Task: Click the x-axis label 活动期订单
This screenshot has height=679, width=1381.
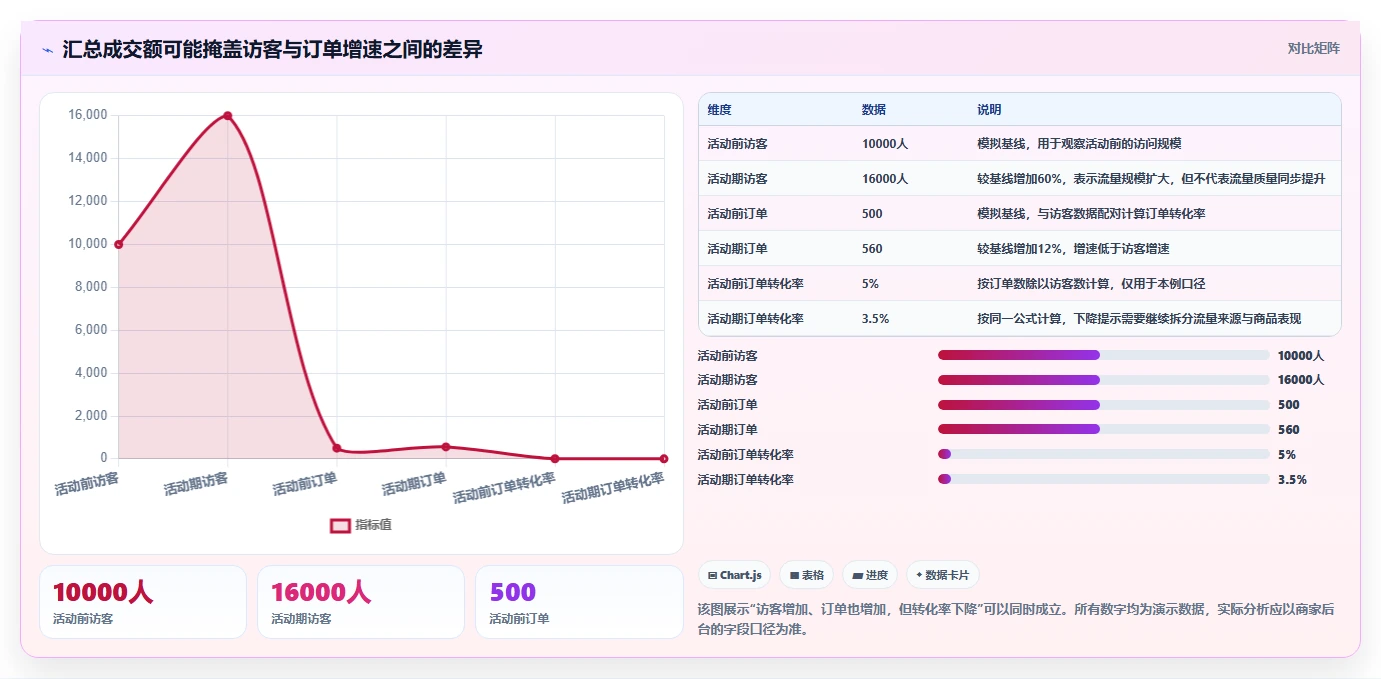Action: coord(413,486)
